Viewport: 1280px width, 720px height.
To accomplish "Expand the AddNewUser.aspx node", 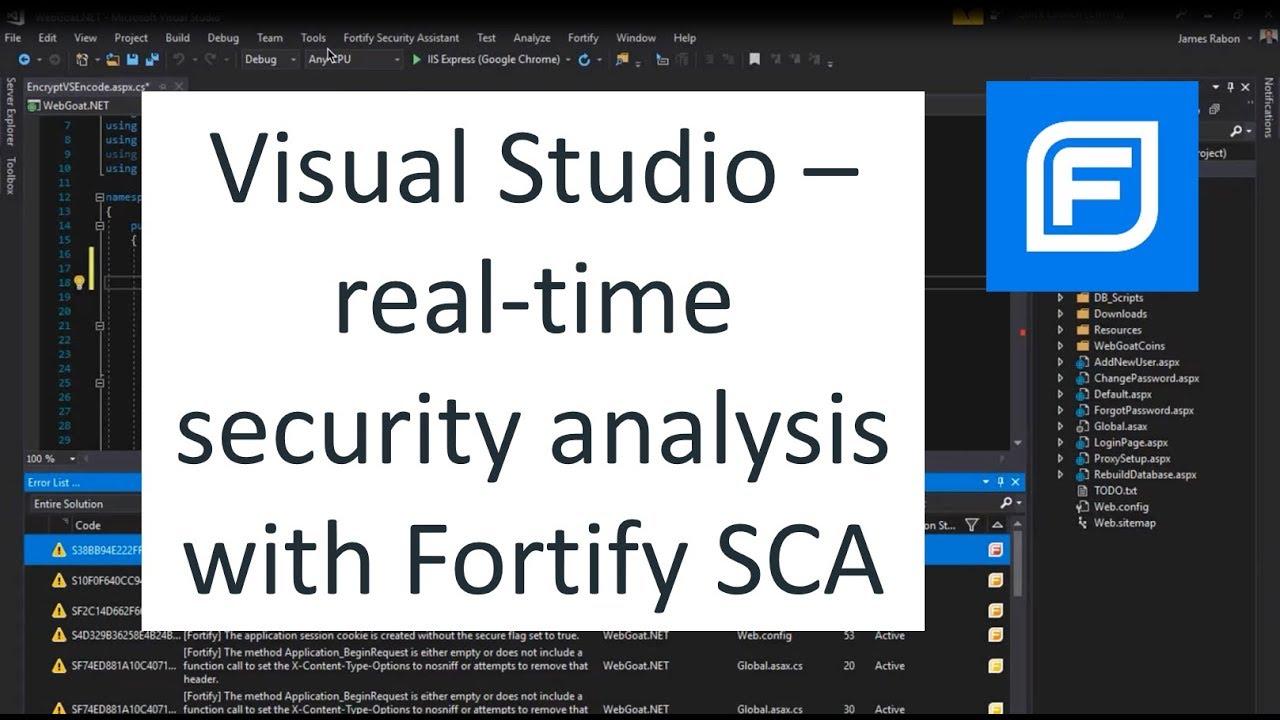I will click(x=1061, y=362).
